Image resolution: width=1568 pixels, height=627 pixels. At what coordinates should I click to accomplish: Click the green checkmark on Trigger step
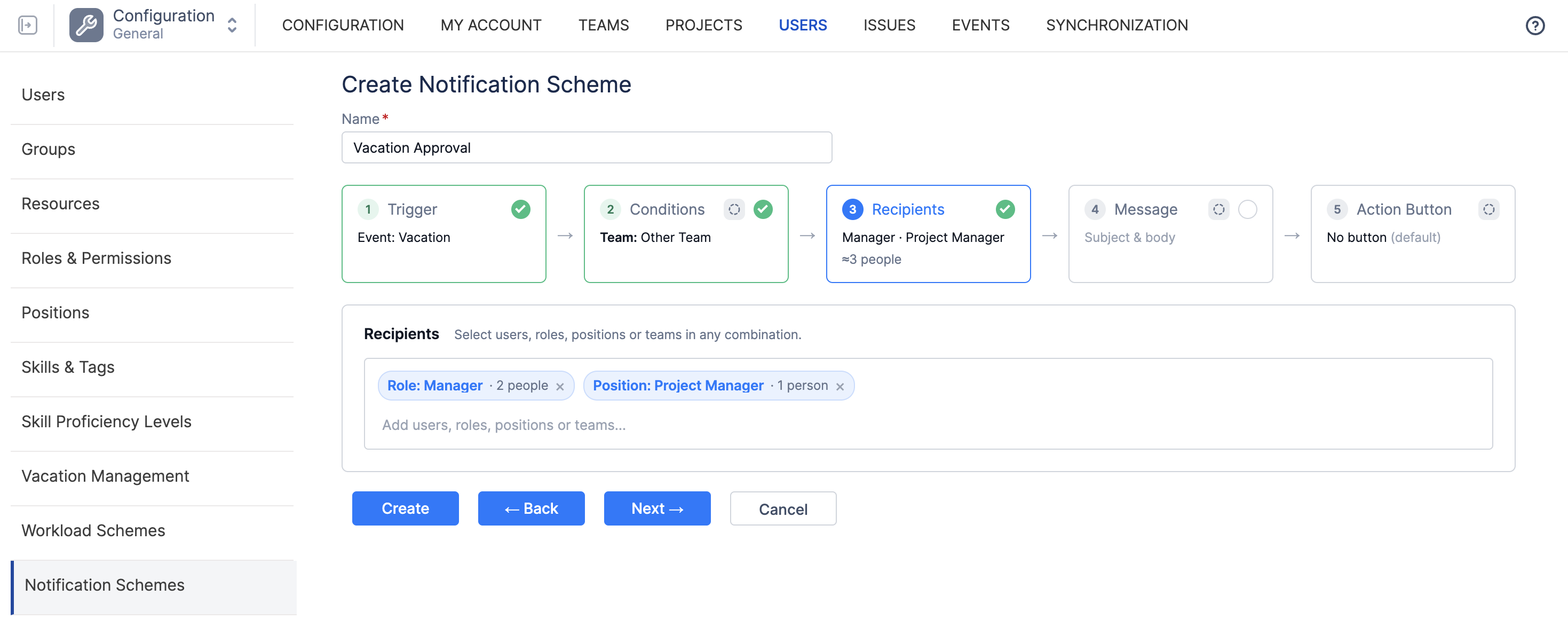(520, 209)
